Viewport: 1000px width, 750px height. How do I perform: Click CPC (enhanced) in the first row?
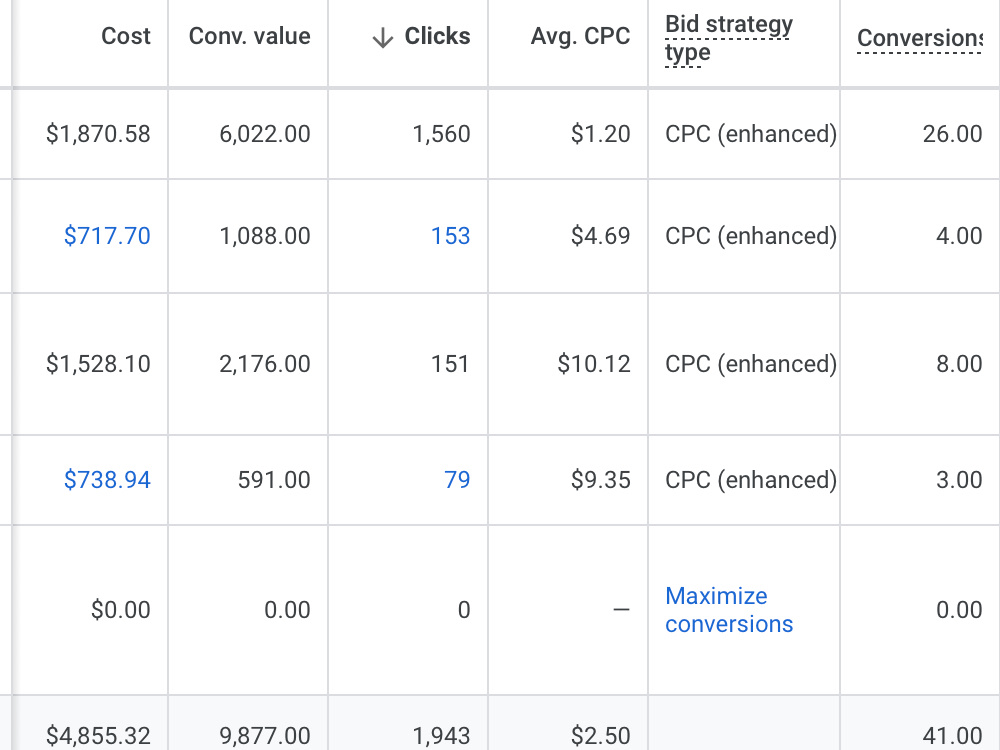[x=751, y=134]
